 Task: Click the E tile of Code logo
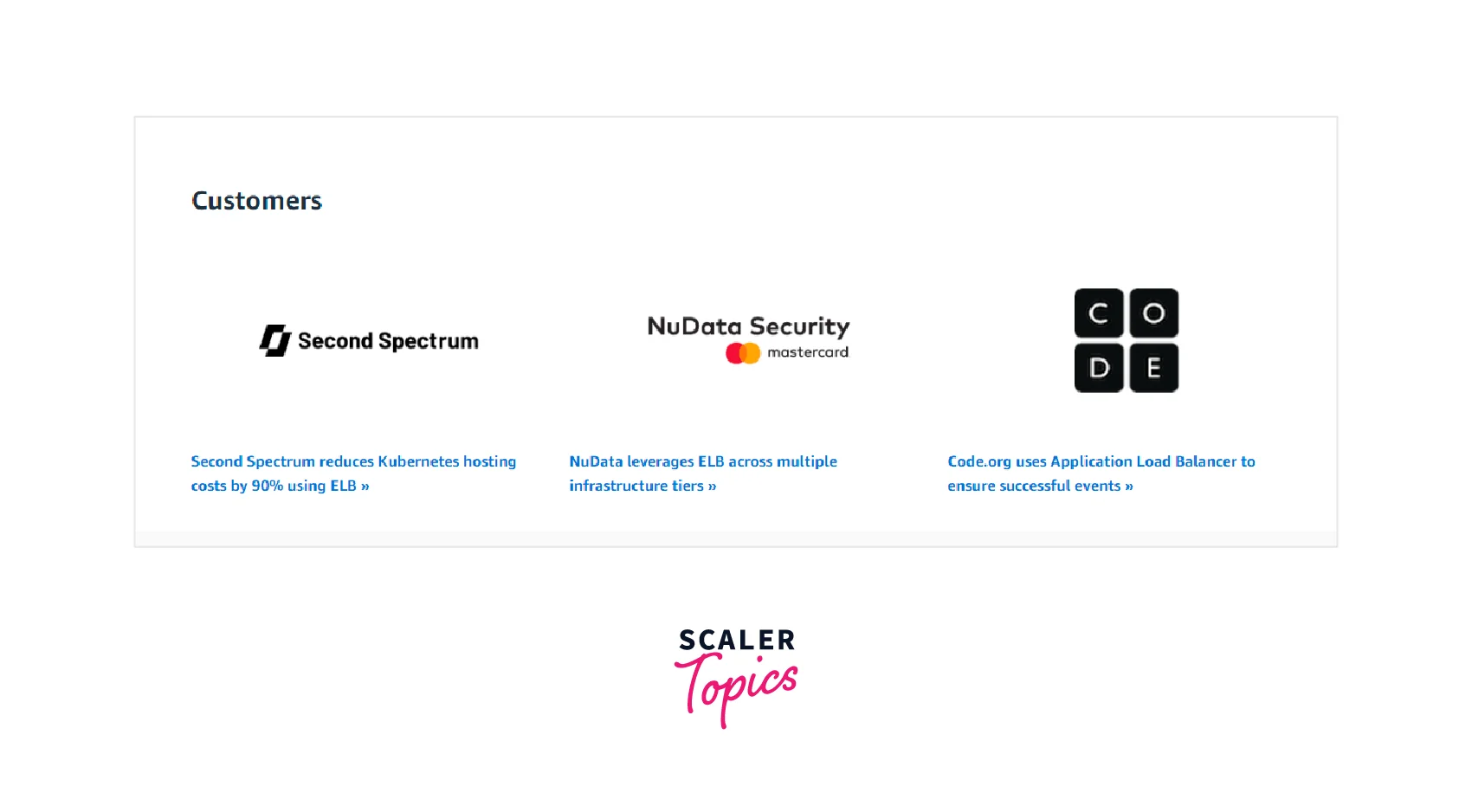click(x=1153, y=368)
